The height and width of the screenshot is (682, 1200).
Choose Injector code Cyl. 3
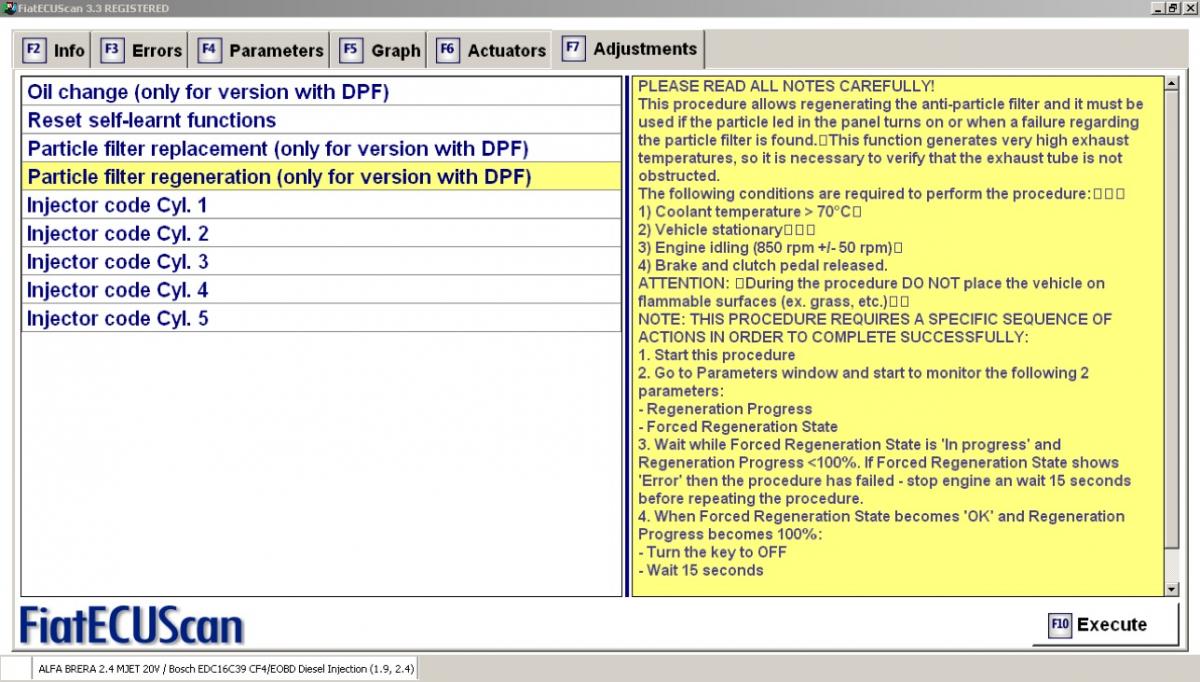pos(321,262)
